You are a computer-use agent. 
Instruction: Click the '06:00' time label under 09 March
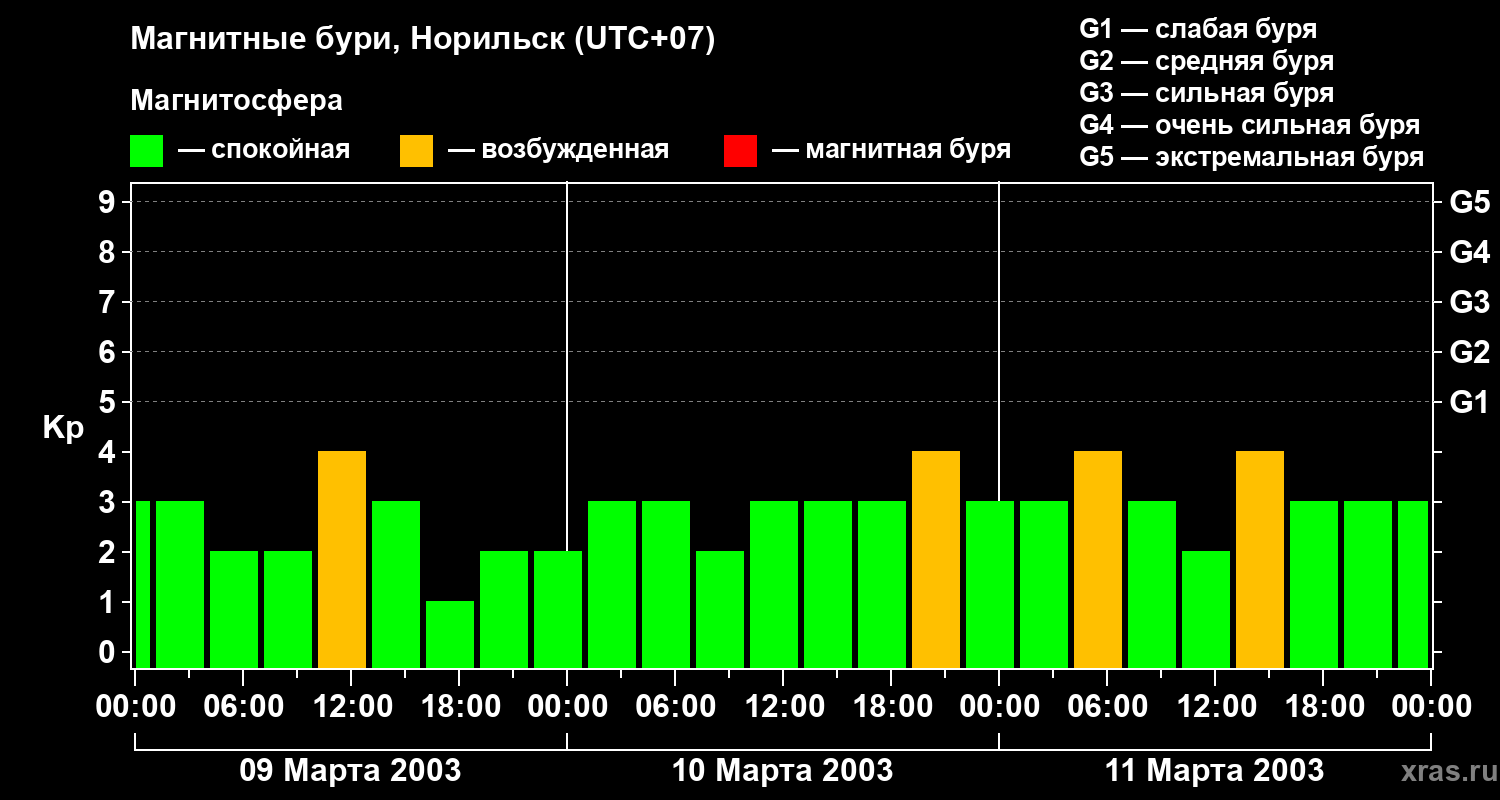tap(243, 707)
